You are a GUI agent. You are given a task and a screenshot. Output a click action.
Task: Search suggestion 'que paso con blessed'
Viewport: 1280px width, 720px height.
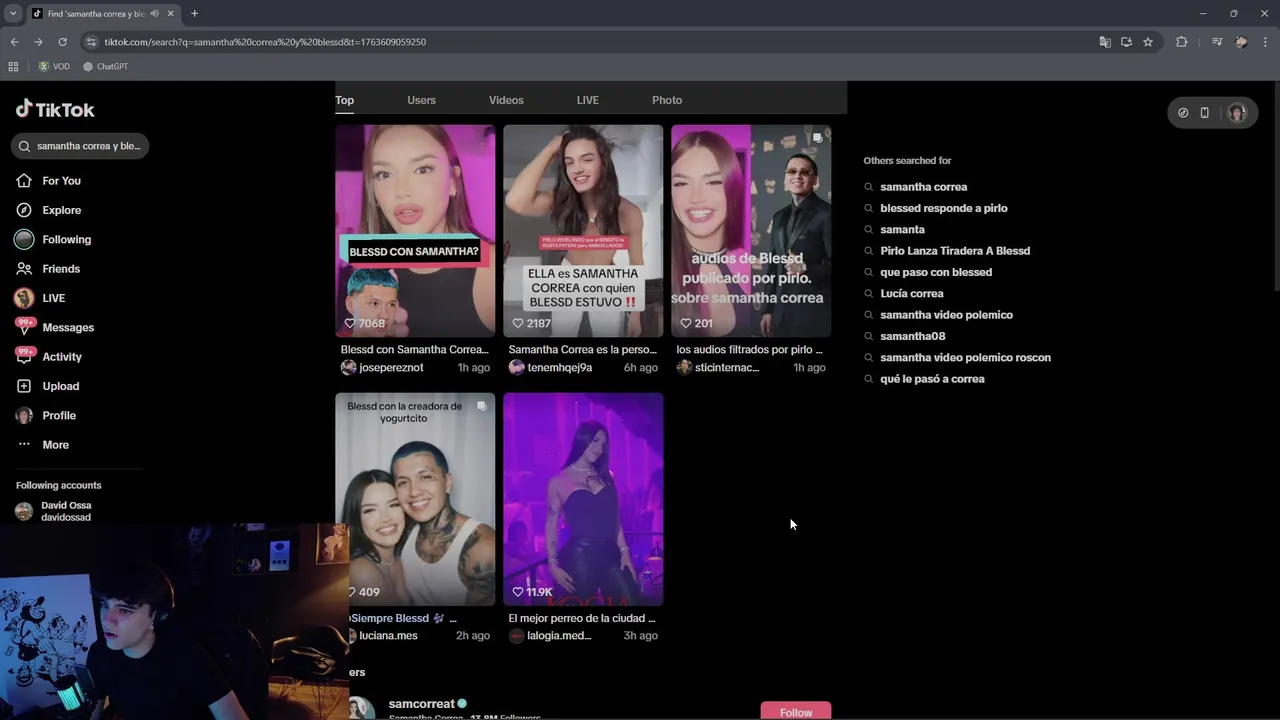pos(936,272)
